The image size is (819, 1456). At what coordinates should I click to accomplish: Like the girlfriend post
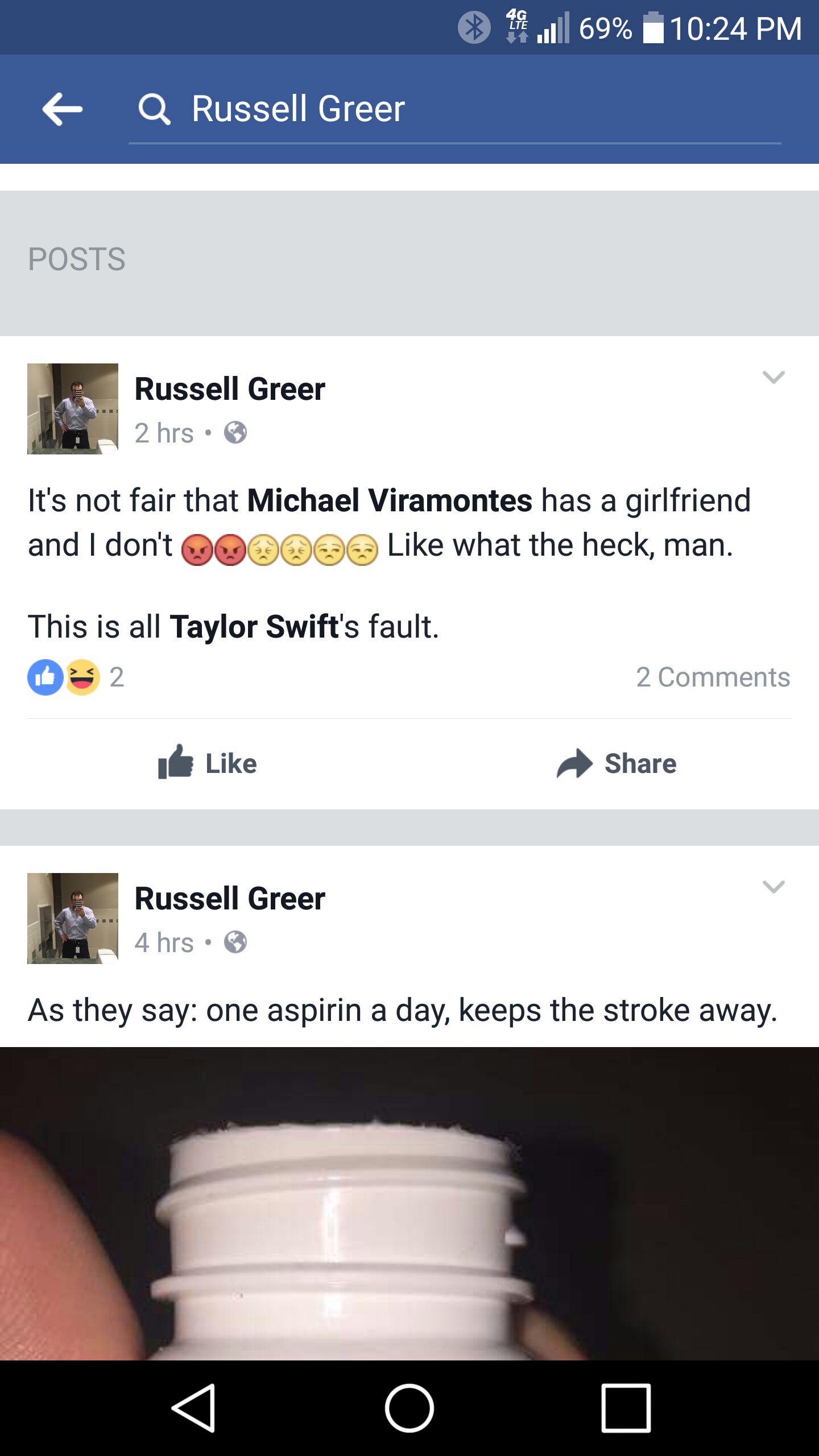coord(208,763)
